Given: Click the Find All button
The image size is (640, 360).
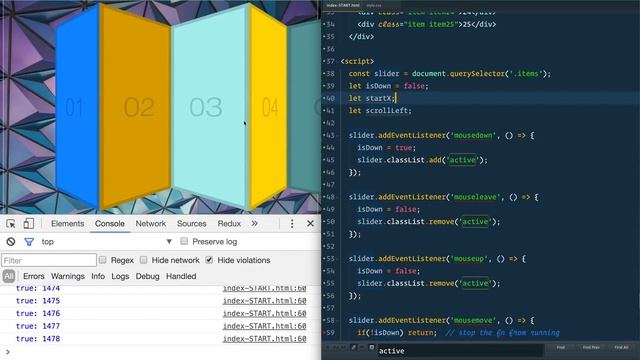Looking at the screenshot, I should click(622, 347).
